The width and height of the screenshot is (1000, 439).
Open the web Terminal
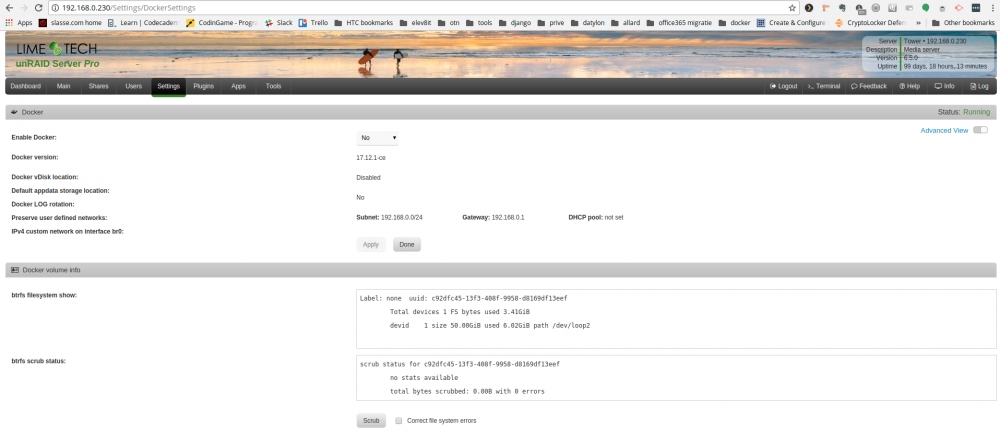pyautogui.click(x=823, y=86)
